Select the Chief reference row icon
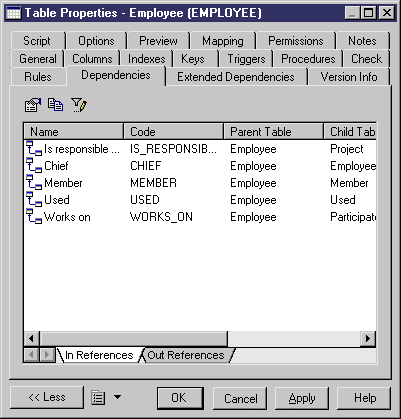This screenshot has width=401, height=419. (34, 166)
